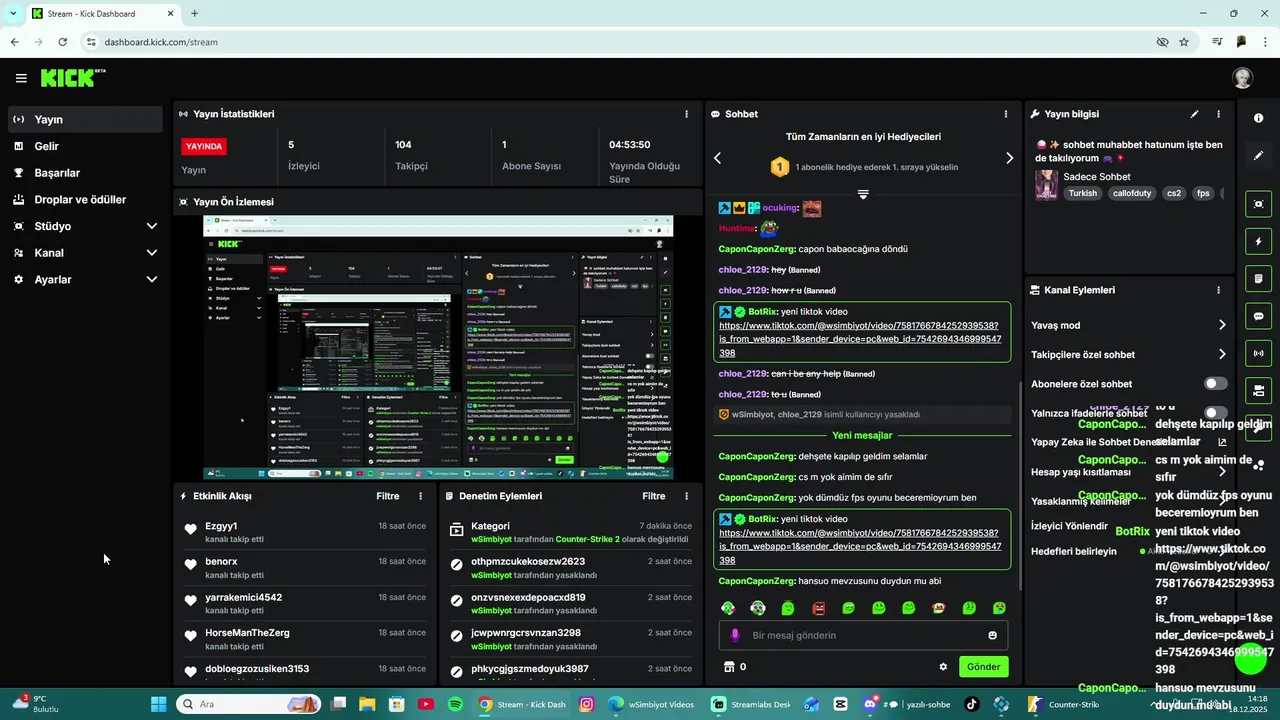This screenshot has width=1280, height=720.
Task: Open the Filtre dropdown in Etkinlik Akışı
Action: coord(387,496)
